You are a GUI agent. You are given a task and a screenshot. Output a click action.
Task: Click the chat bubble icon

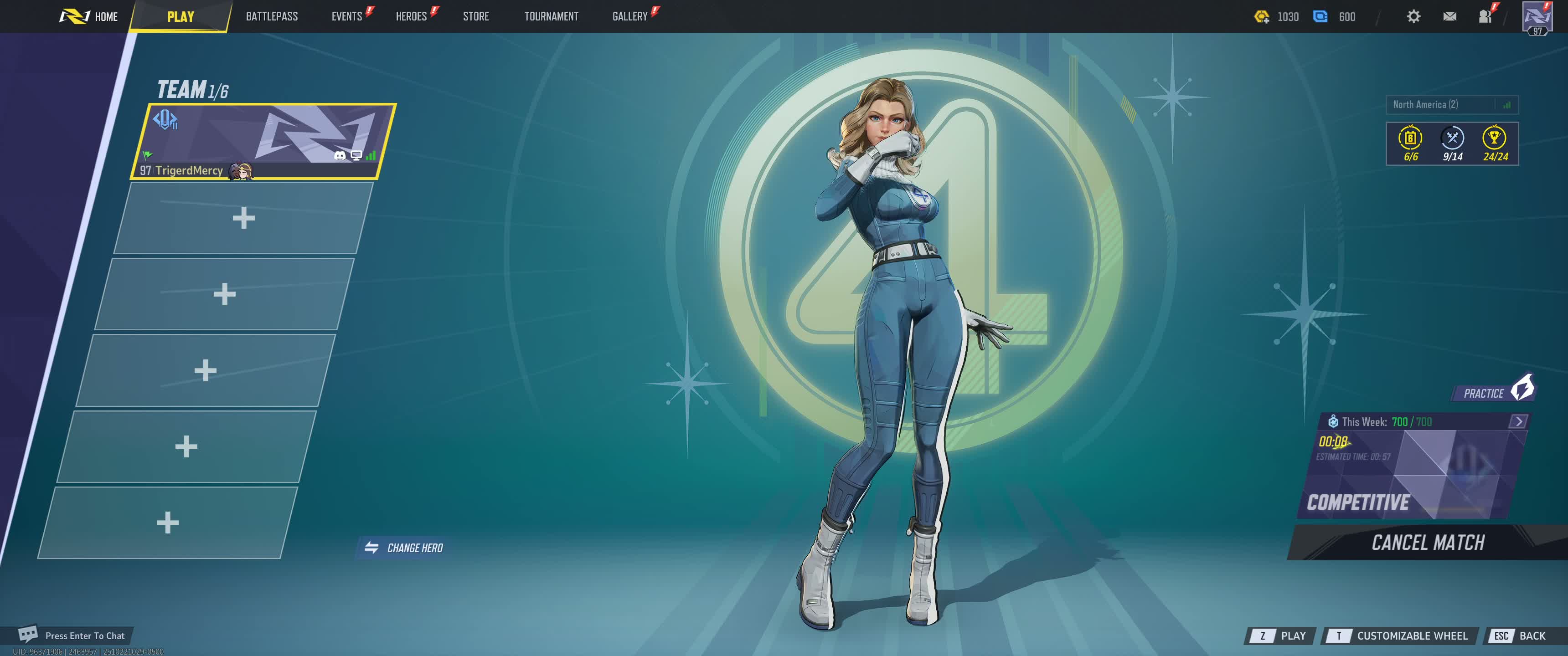27,635
